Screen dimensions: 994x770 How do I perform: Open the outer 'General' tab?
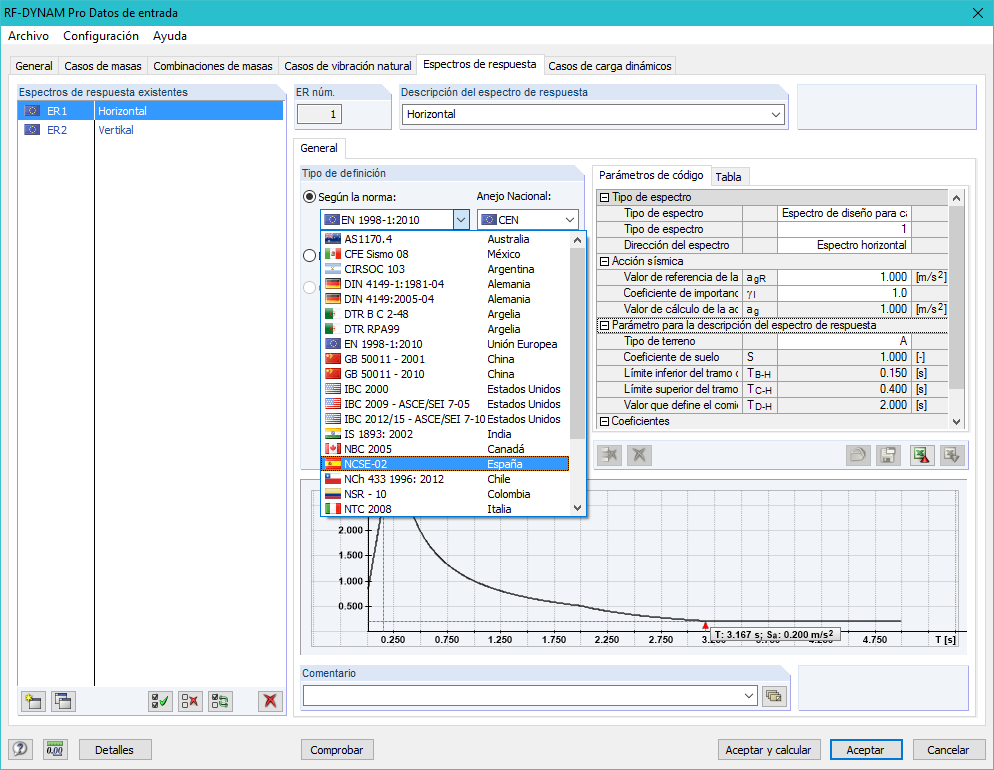[34, 66]
